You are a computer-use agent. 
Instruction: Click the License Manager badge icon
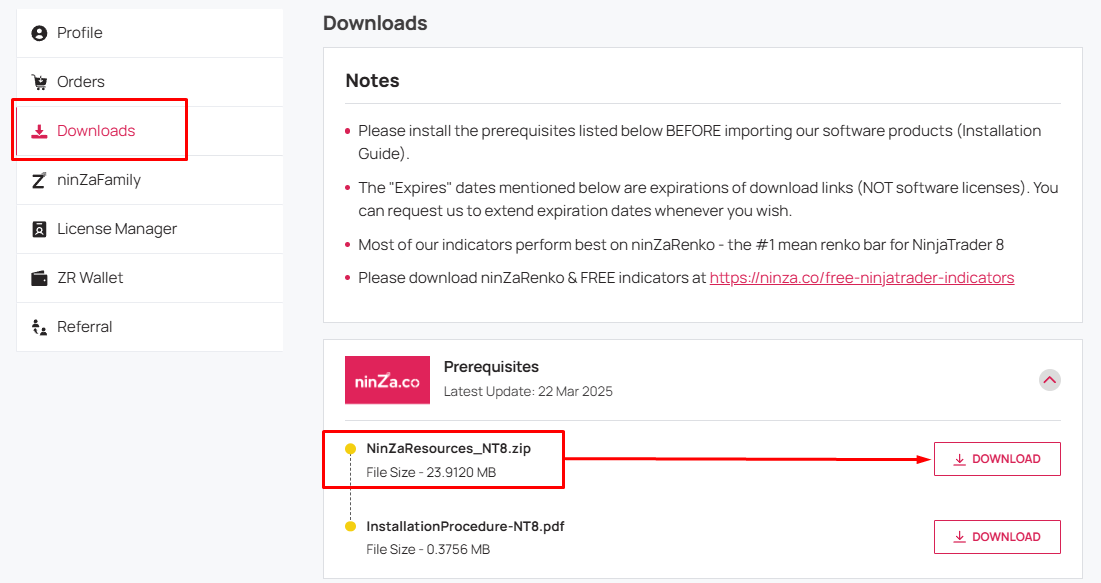coord(39,229)
